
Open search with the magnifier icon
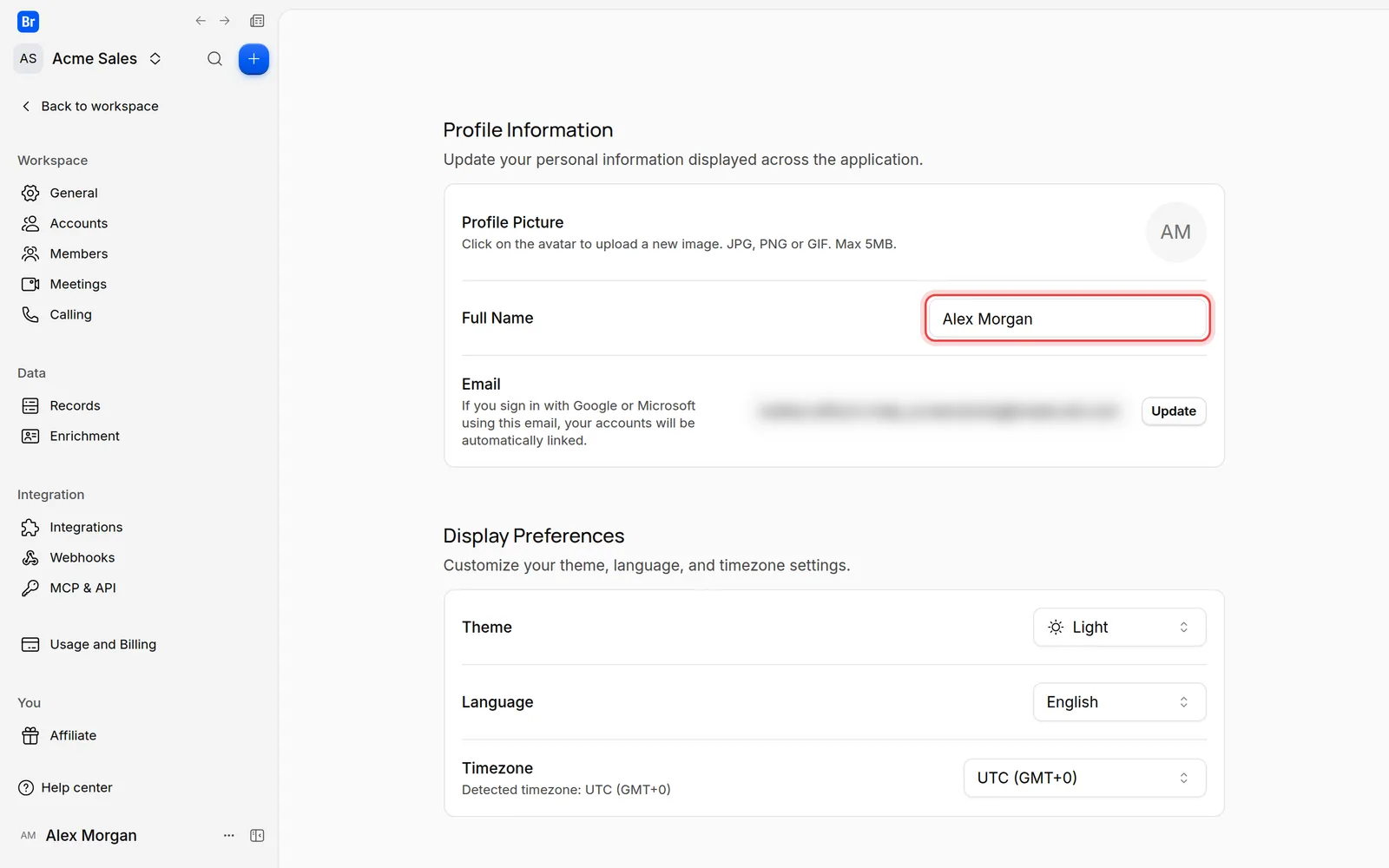click(214, 59)
